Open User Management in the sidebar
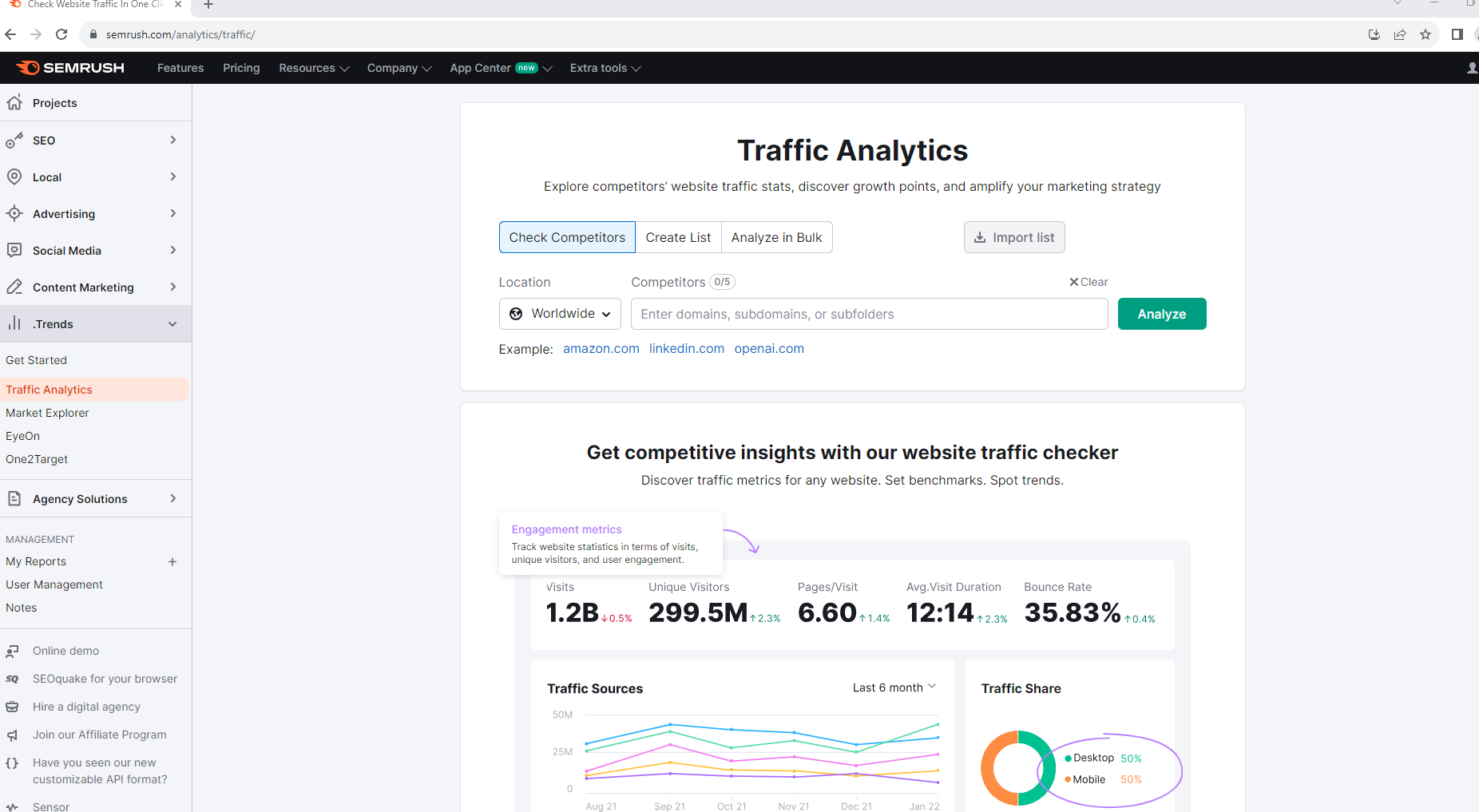1479x812 pixels. (54, 584)
